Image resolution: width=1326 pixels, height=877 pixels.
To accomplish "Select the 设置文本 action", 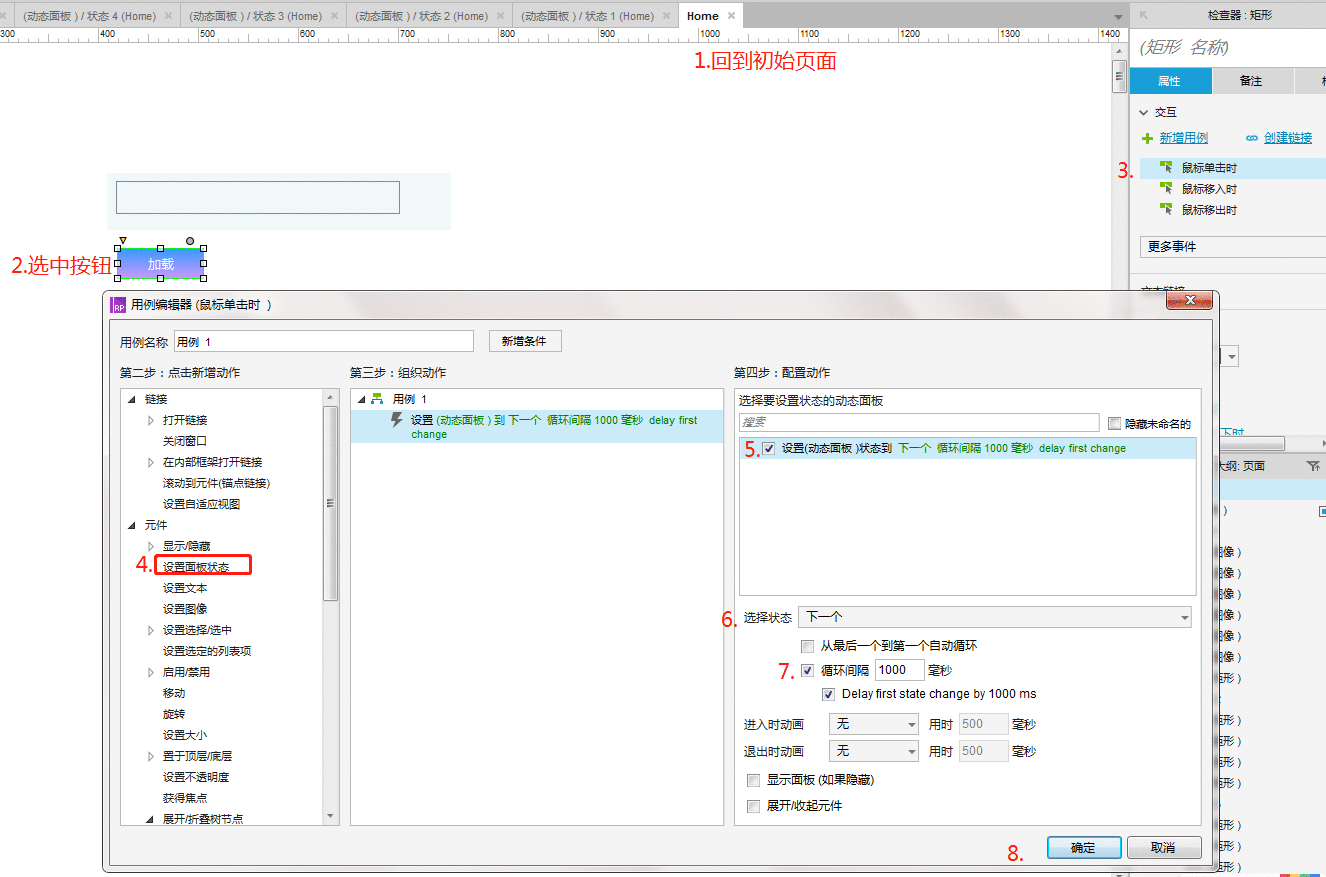I will coord(185,588).
